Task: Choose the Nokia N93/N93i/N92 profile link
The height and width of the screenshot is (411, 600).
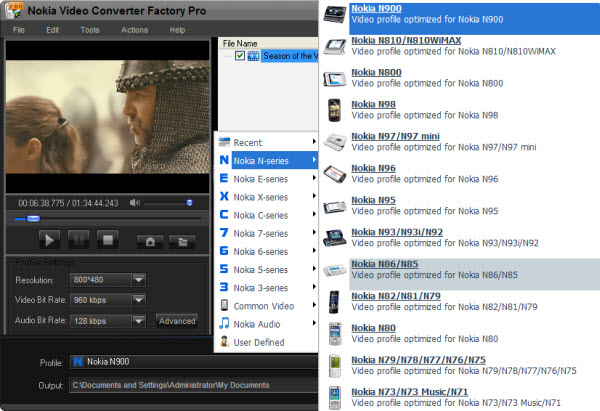Action: [x=397, y=232]
